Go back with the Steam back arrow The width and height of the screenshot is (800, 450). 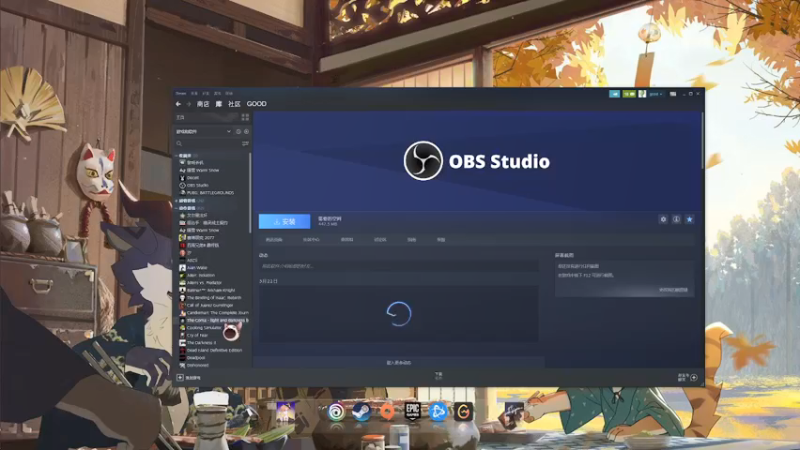pos(178,104)
